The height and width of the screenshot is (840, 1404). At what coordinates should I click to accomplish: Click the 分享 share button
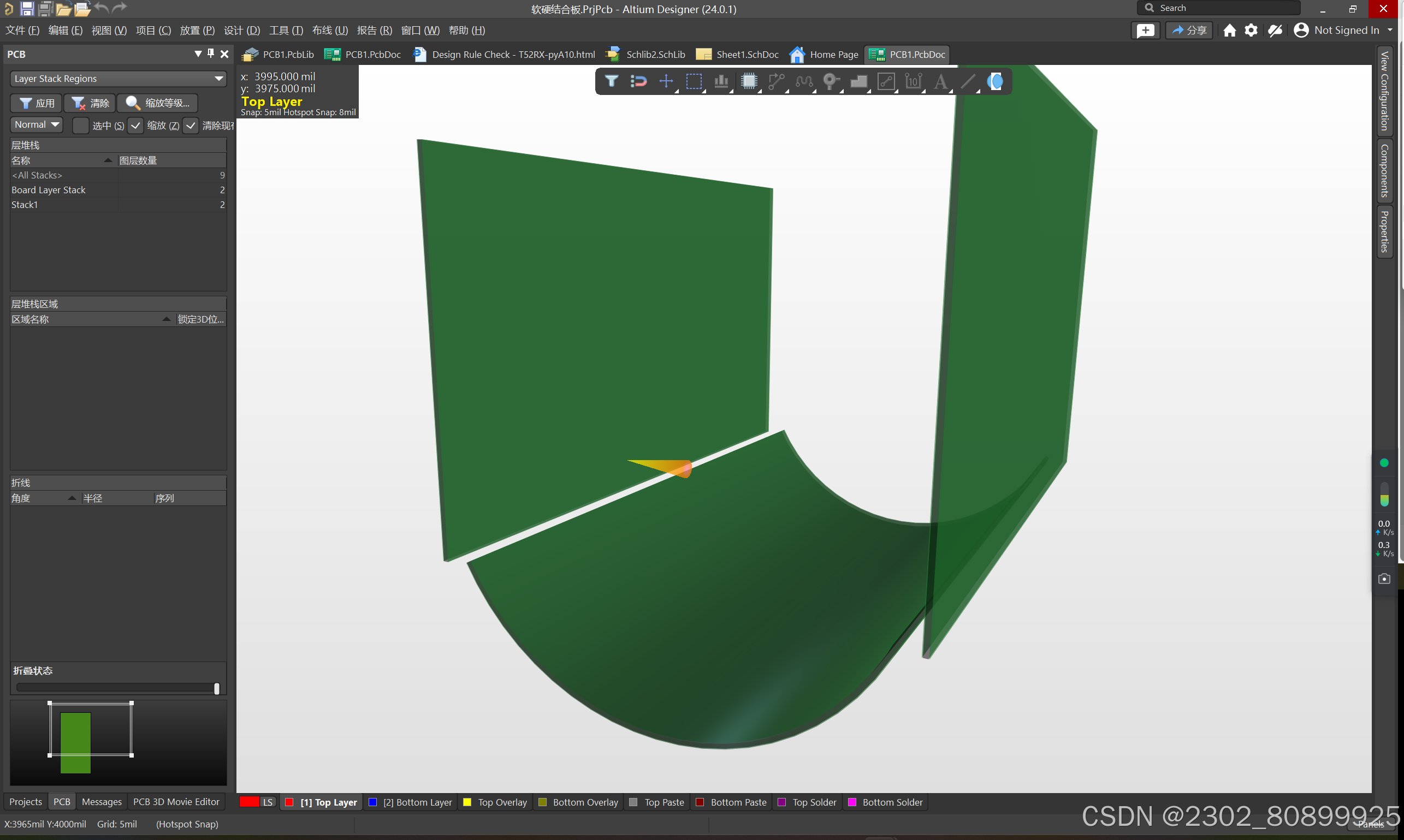point(1188,31)
